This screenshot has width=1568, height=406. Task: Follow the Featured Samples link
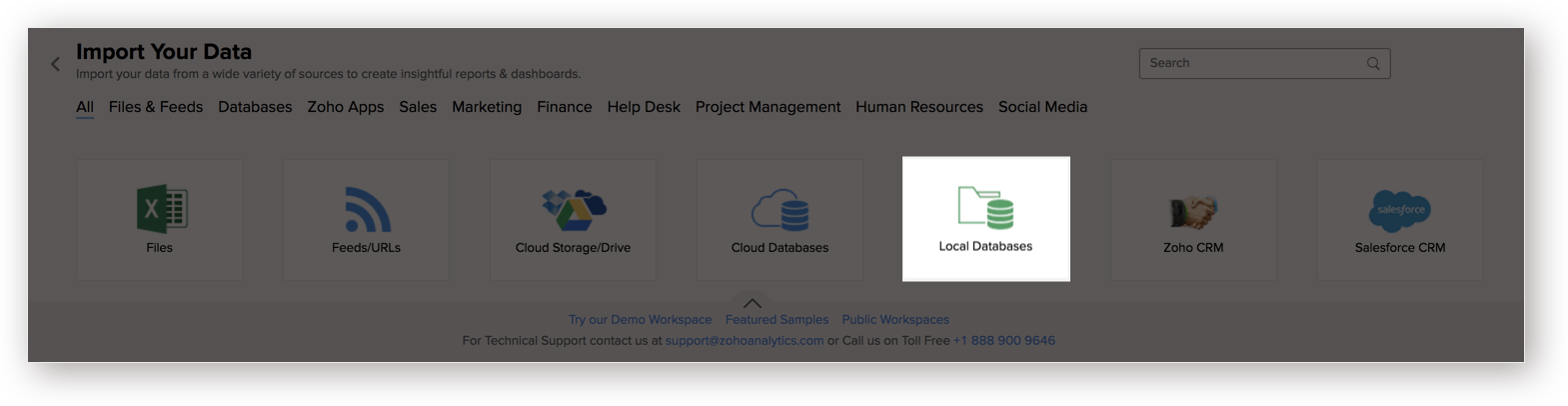coord(777,320)
